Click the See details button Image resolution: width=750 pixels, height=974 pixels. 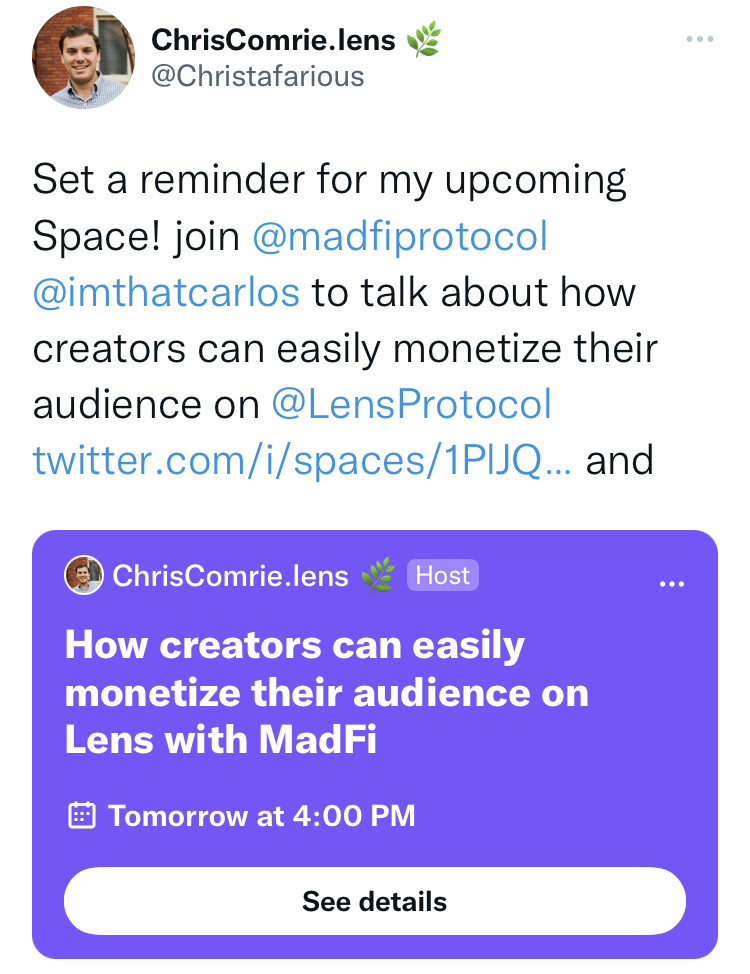click(375, 901)
